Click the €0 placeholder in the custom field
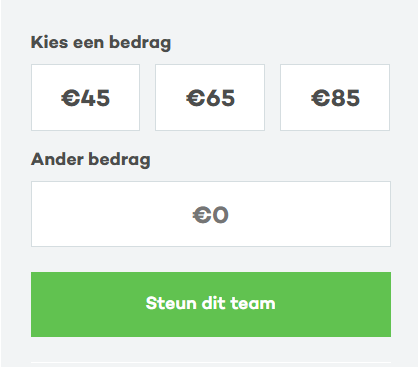418x367 pixels. [211, 215]
